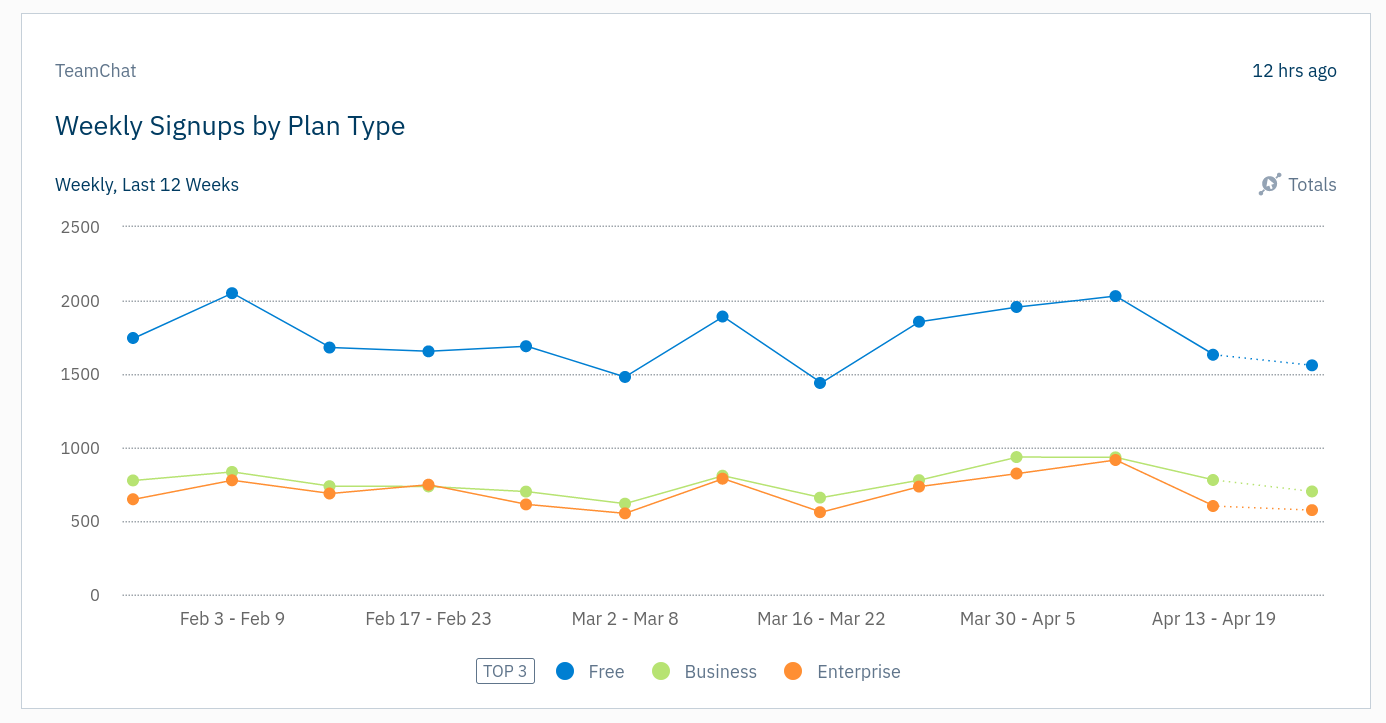Open the TOP 3 series selector
The image size is (1386, 723).
(505, 671)
